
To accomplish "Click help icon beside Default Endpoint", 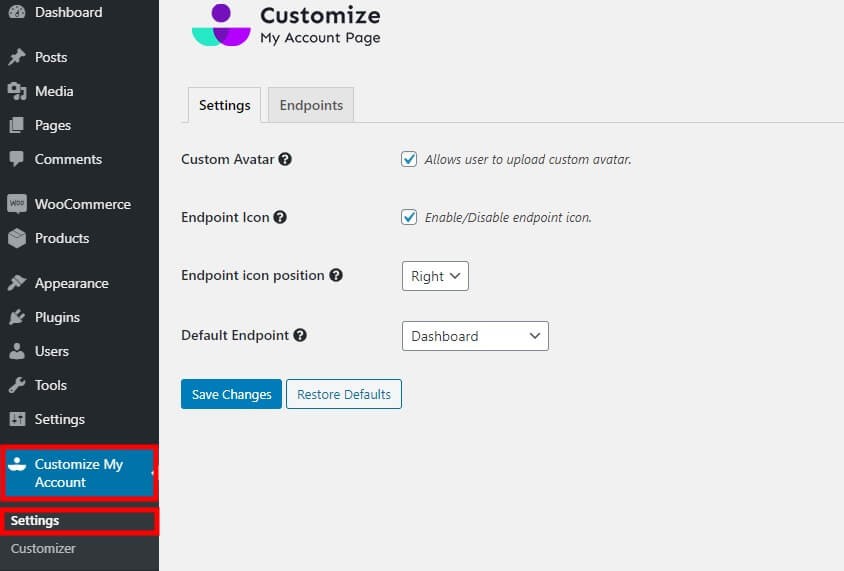I will click(300, 336).
